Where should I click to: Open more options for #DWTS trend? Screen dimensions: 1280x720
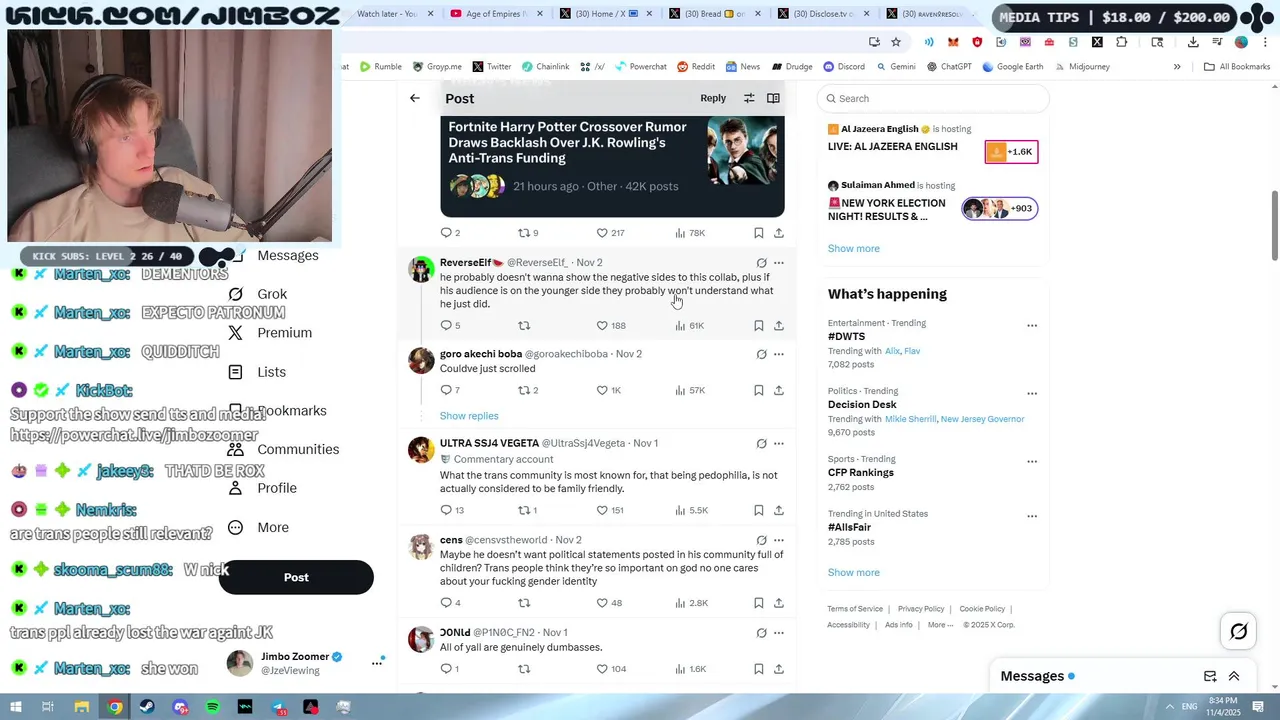(x=1032, y=325)
